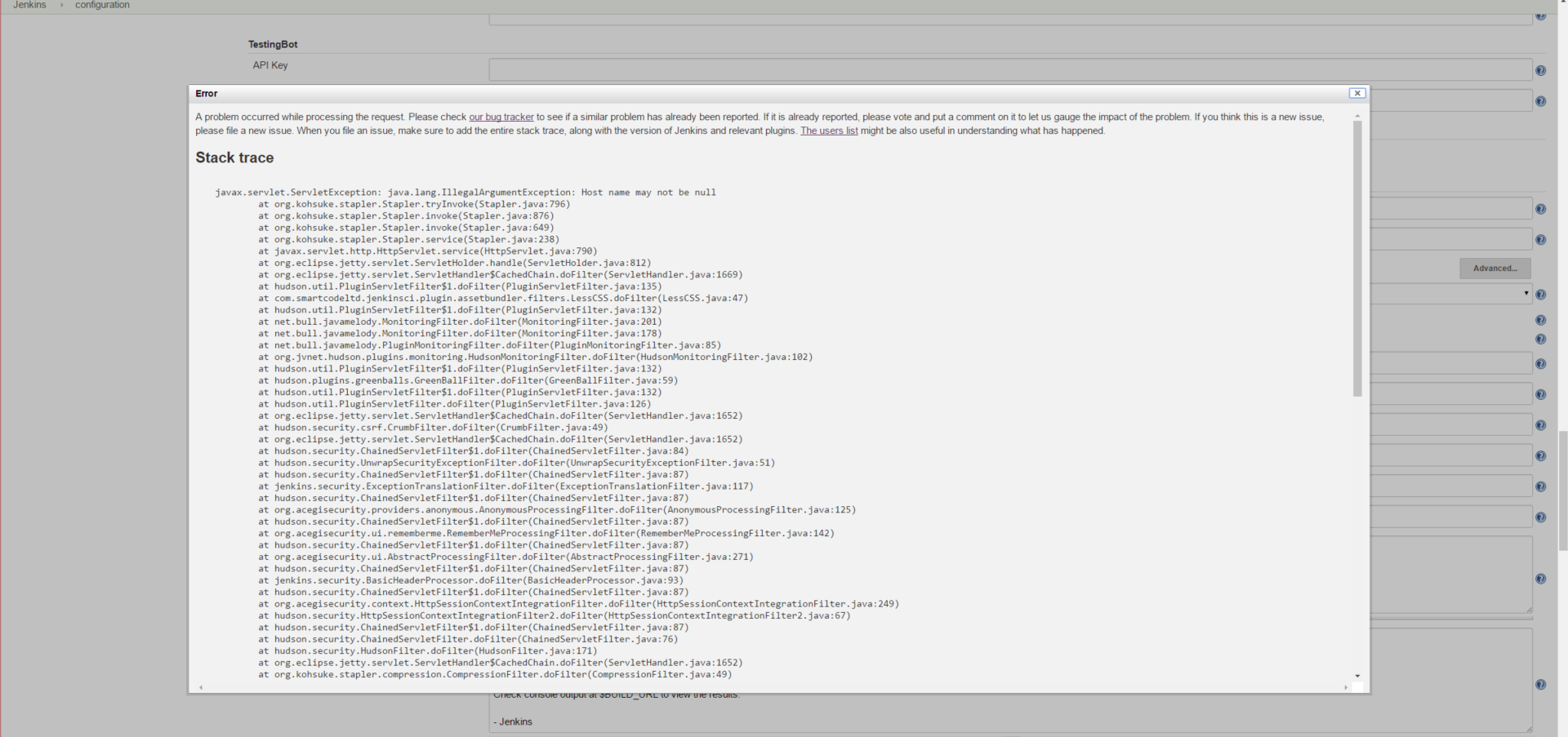Click the dialog's horizontal scroll right arrow

pyautogui.click(x=1346, y=687)
